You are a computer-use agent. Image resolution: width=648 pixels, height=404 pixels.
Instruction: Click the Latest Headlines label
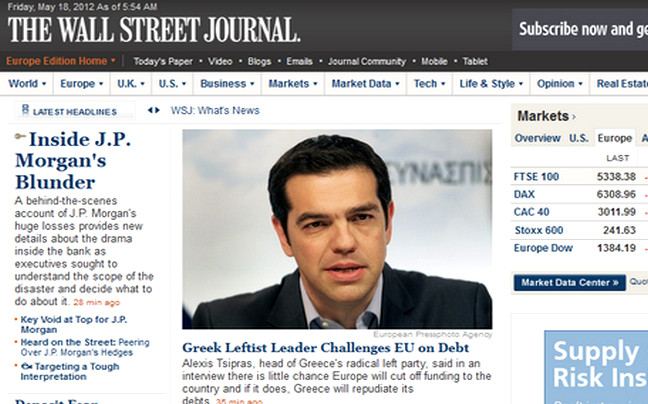point(75,112)
